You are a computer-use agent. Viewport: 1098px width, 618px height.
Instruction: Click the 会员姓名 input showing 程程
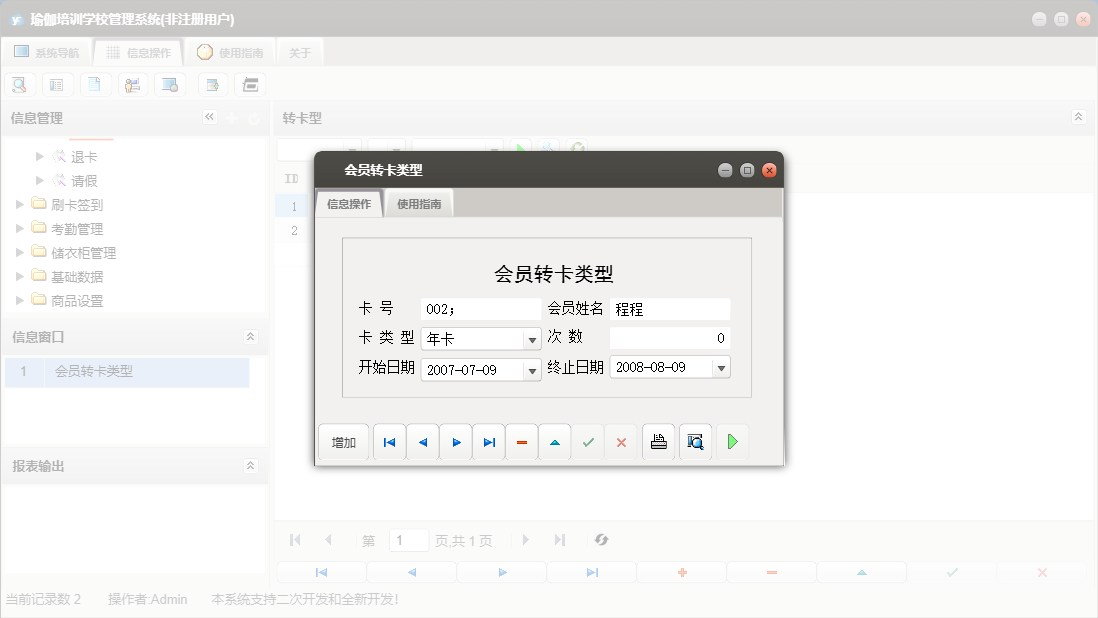point(669,308)
